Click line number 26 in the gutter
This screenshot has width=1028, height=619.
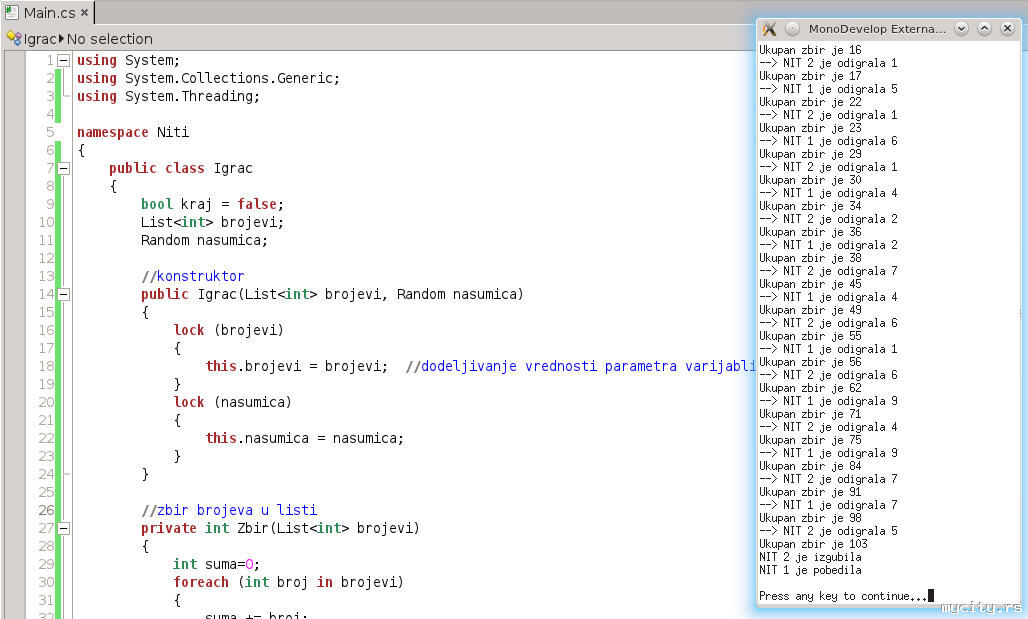click(x=46, y=510)
